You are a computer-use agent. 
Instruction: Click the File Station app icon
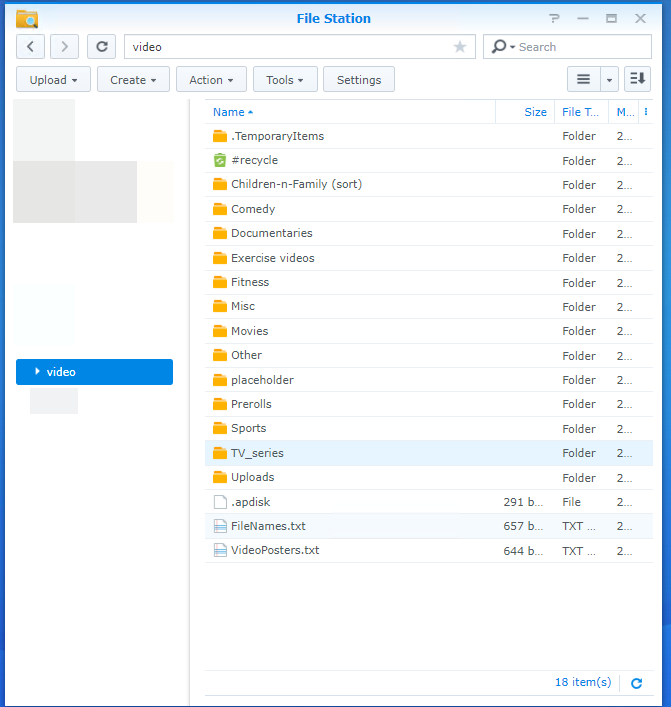click(x=27, y=19)
